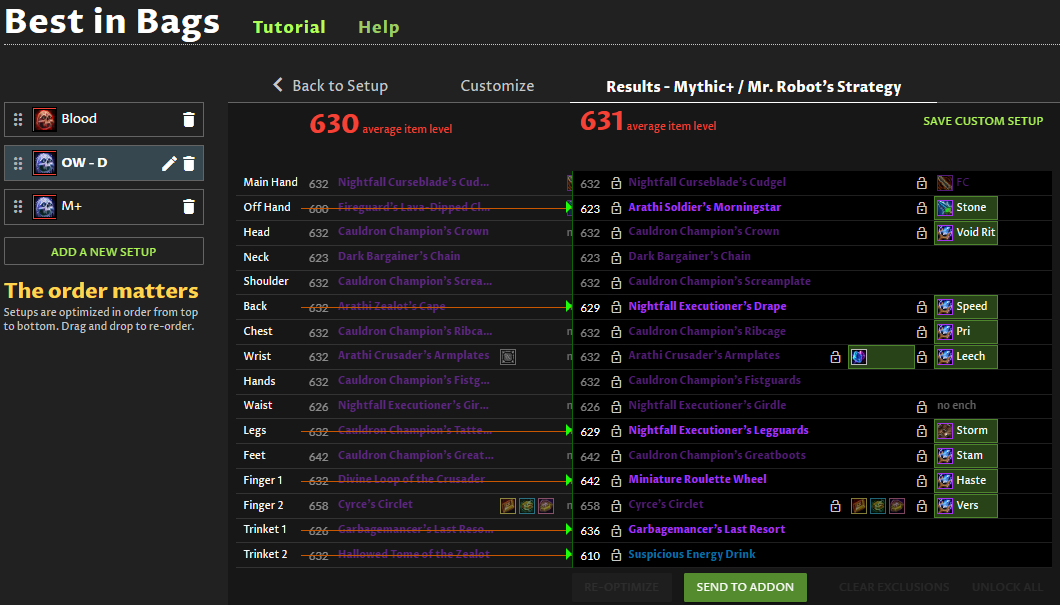This screenshot has height=605, width=1060.
Task: Click the spec icon of the M+ setup
Action: [x=45, y=207]
